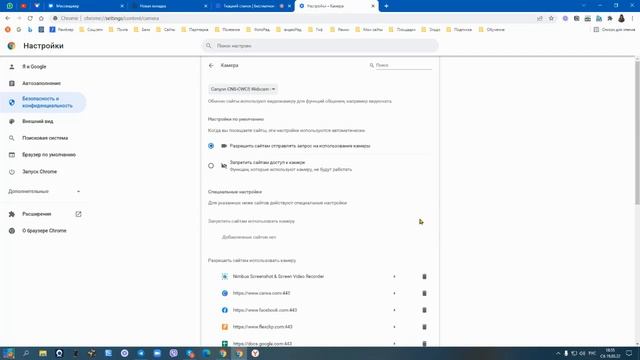Expand the flexclip.com entry arrow
This screenshot has width=640, height=360.
[394, 327]
